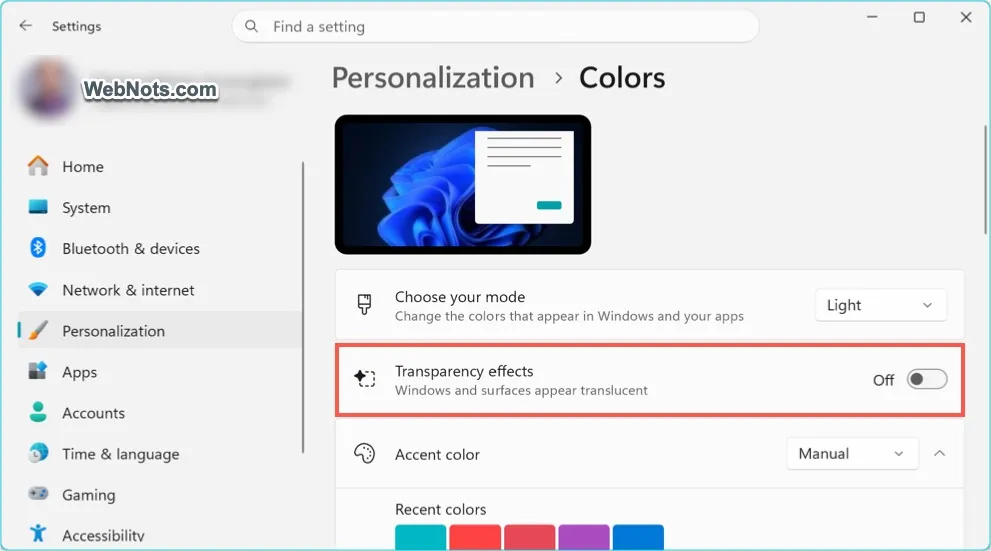Open the Home settings page
The width and height of the screenshot is (991, 551).
pos(160,166)
